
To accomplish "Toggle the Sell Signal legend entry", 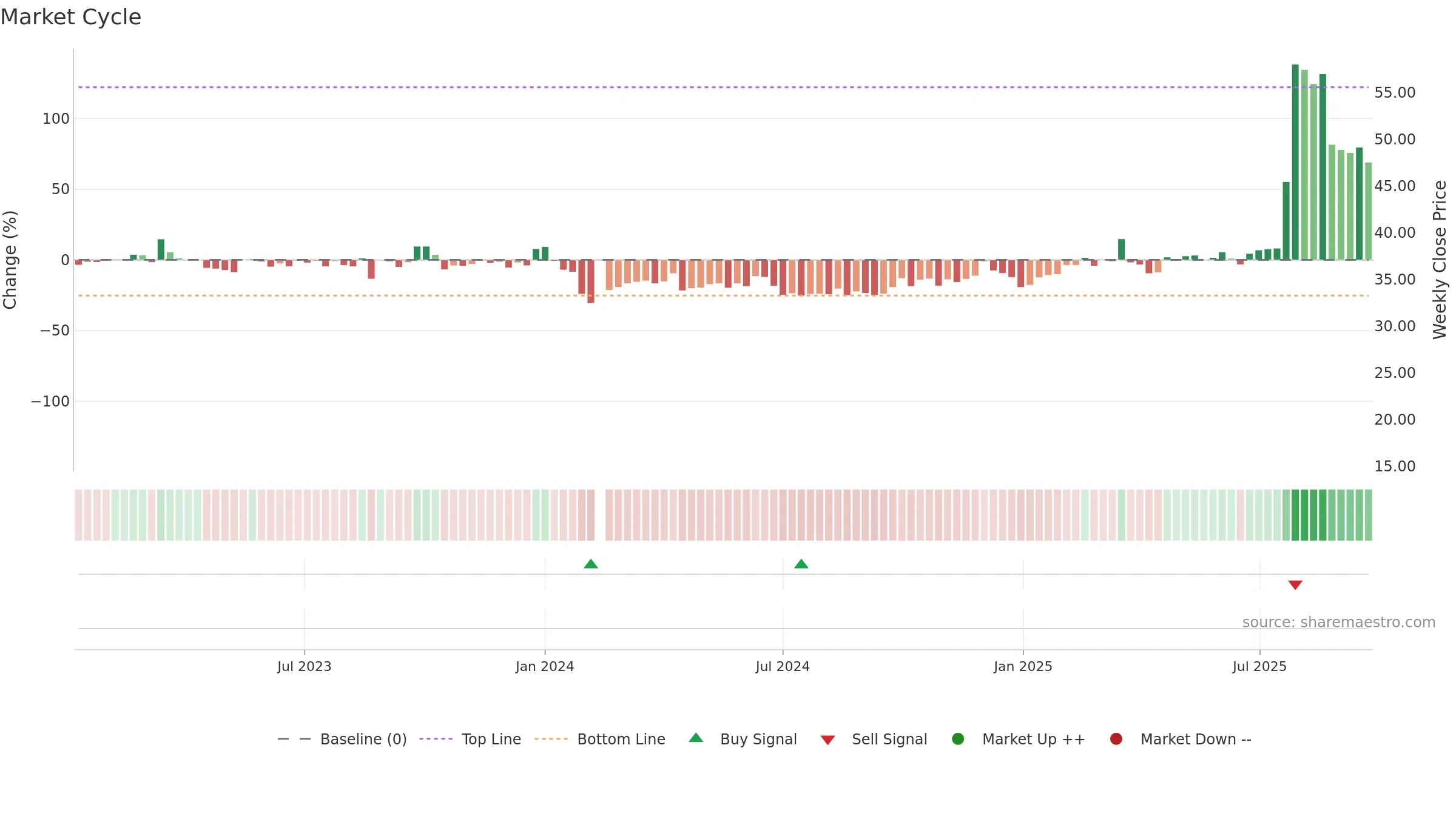I will [x=874, y=739].
